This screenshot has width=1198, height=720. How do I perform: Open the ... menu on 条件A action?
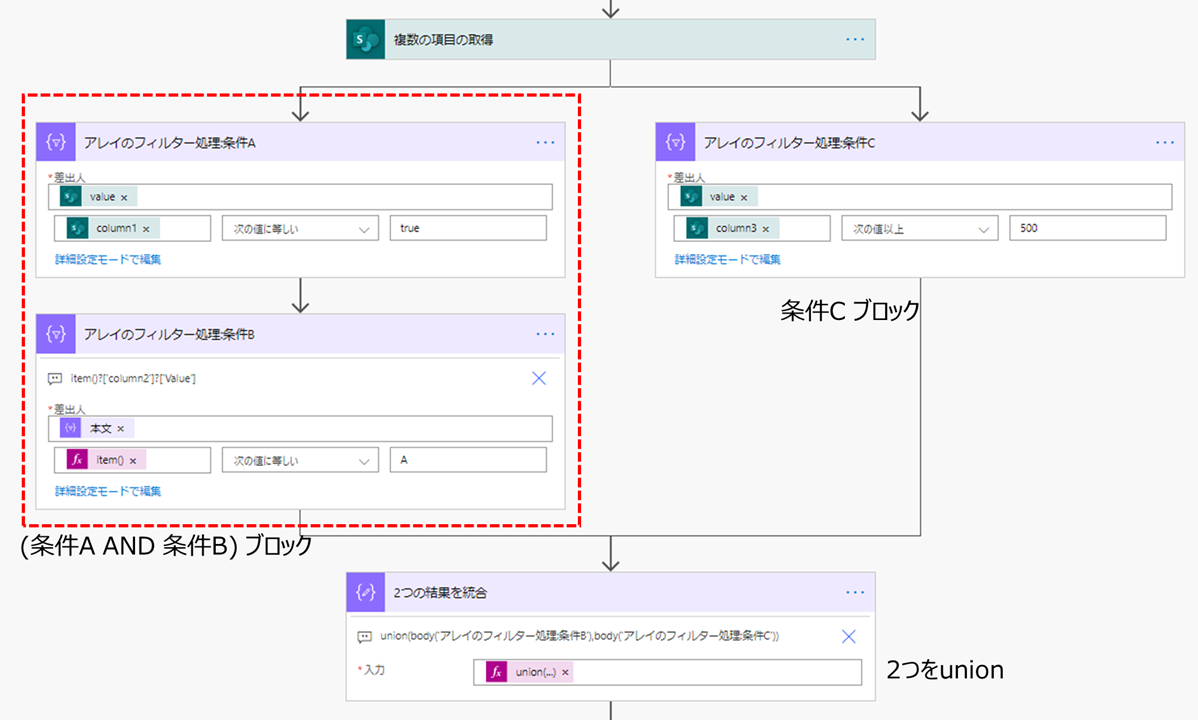point(545,142)
